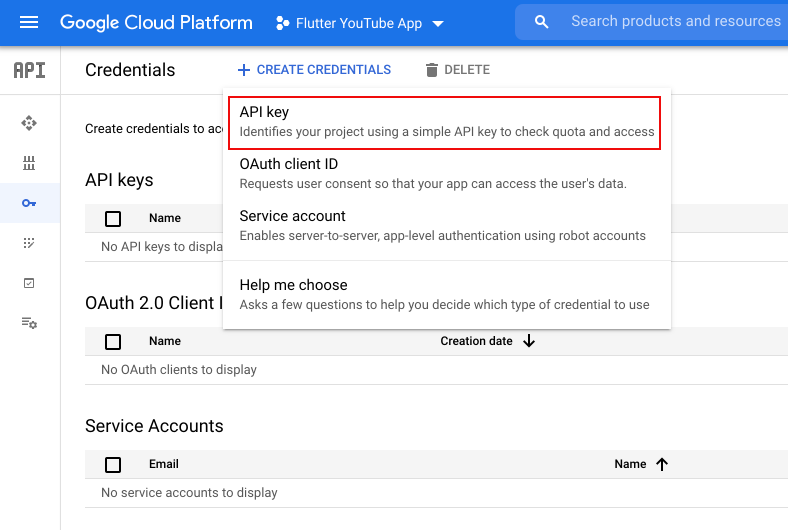This screenshot has width=788, height=530.
Task: Open Domain verification sidebar icon
Action: pyautogui.click(x=29, y=283)
